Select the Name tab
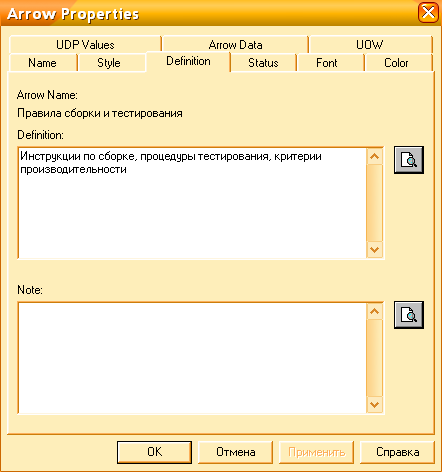 42,63
